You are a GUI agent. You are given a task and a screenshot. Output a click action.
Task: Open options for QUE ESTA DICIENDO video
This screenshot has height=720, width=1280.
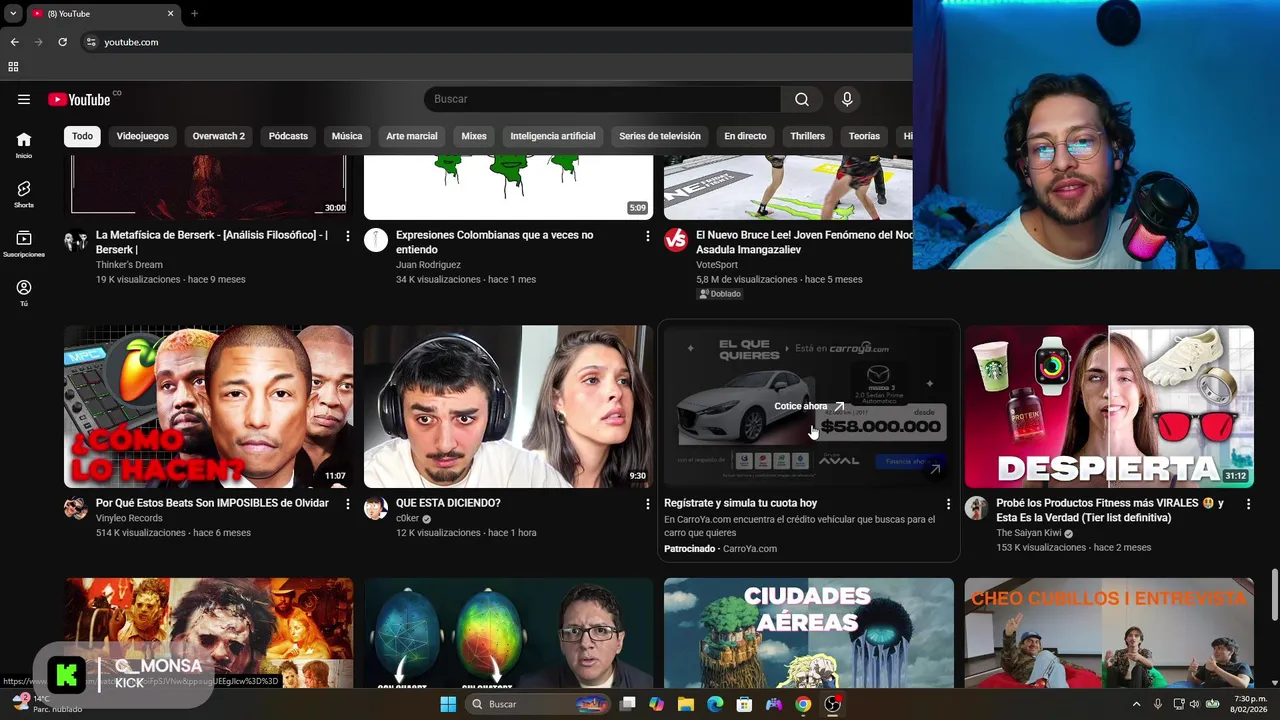click(648, 504)
